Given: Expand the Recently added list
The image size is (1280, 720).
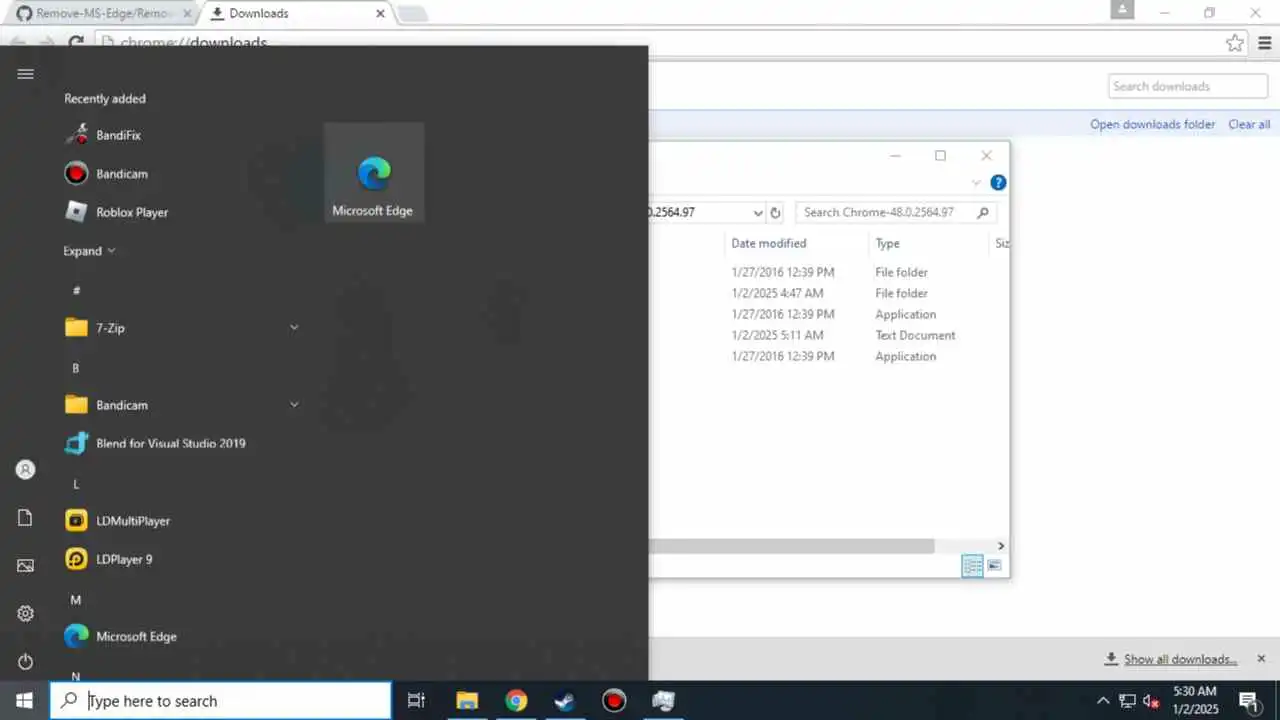Looking at the screenshot, I should coord(89,251).
